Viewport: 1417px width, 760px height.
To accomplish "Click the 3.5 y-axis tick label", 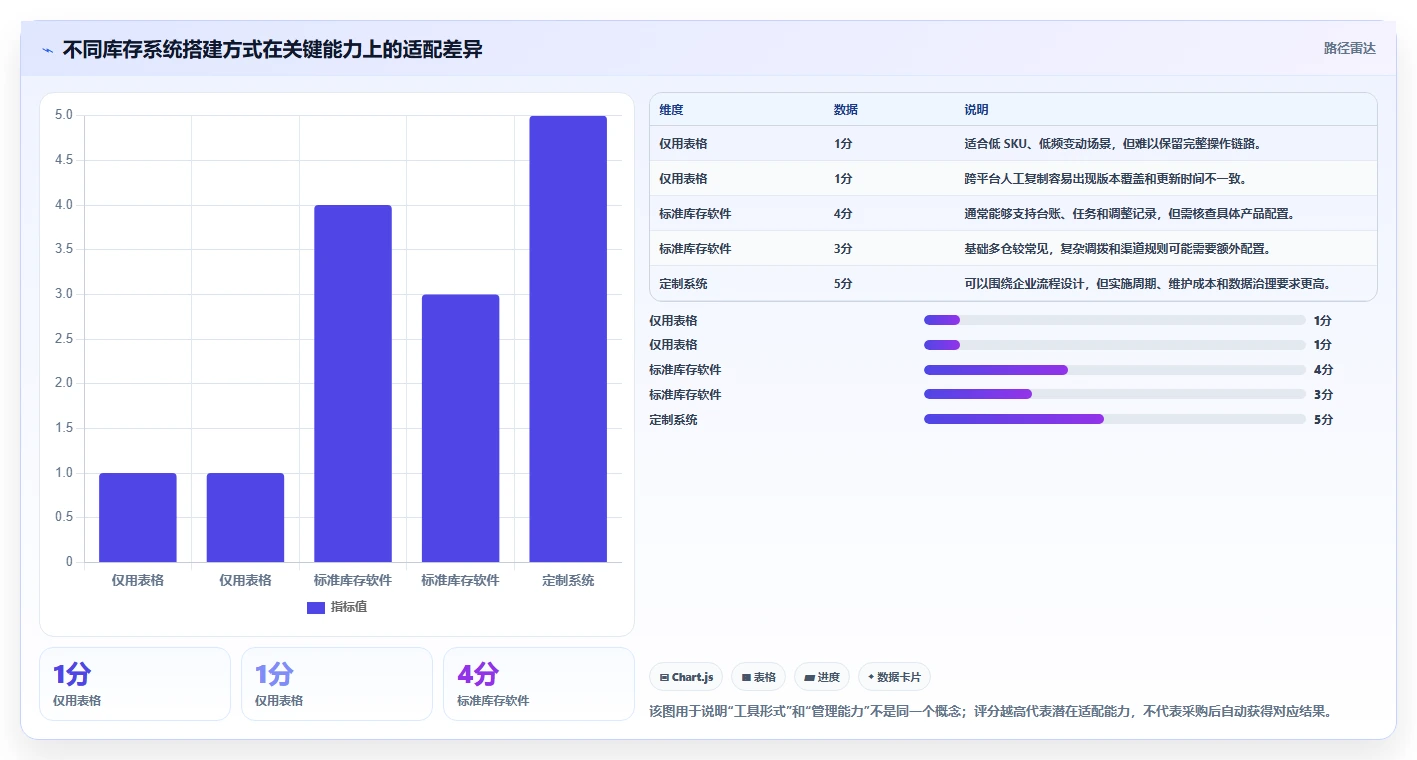I will pyautogui.click(x=63, y=249).
